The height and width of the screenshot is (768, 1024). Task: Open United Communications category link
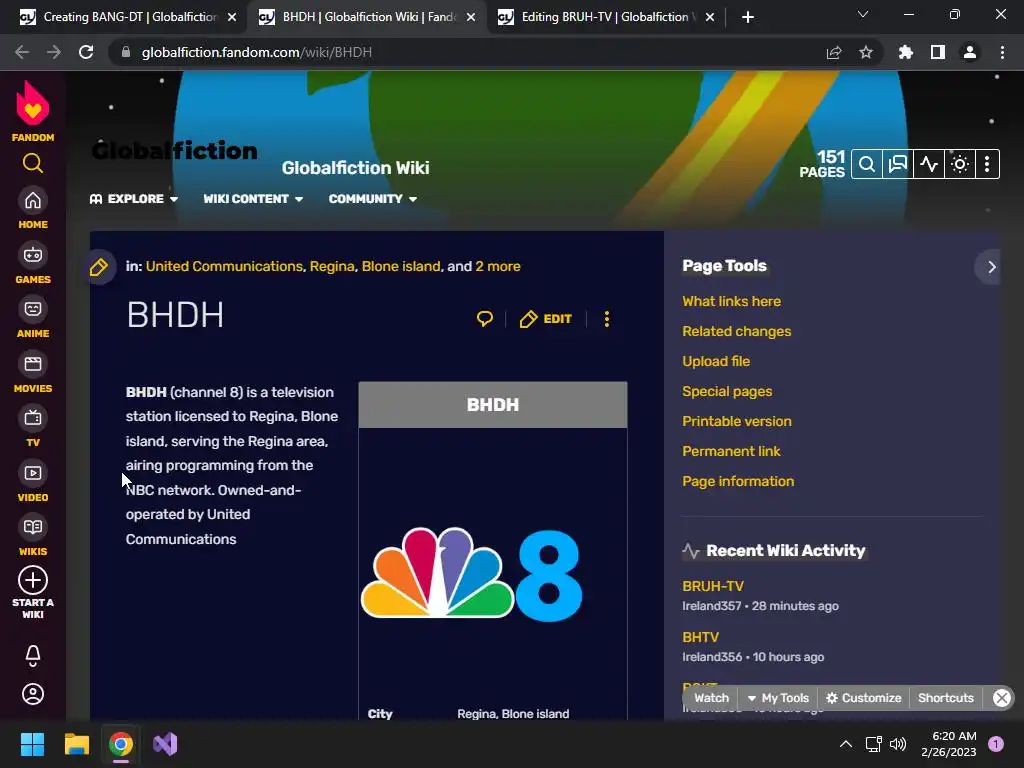[224, 266]
